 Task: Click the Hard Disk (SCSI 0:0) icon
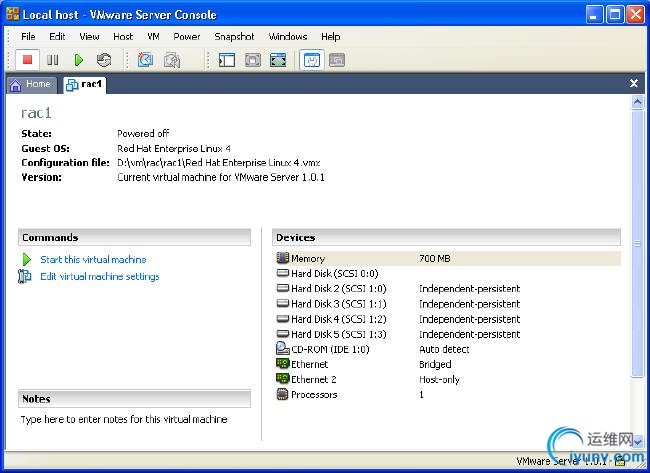pos(283,273)
